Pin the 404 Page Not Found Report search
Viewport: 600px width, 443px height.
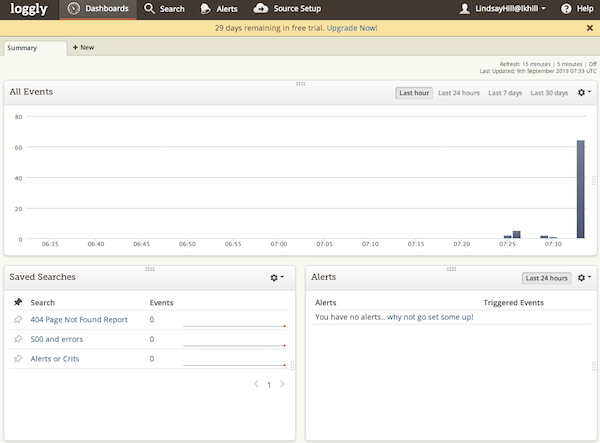tap(18, 319)
